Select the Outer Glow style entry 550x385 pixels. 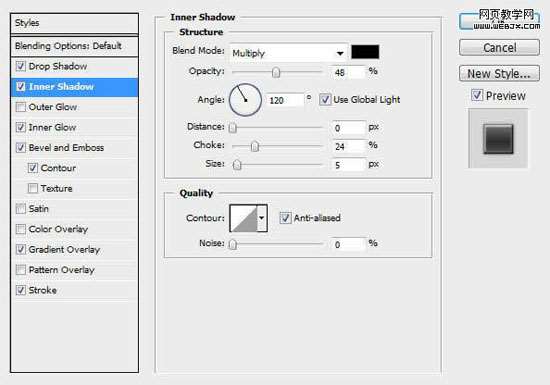[x=74, y=107]
